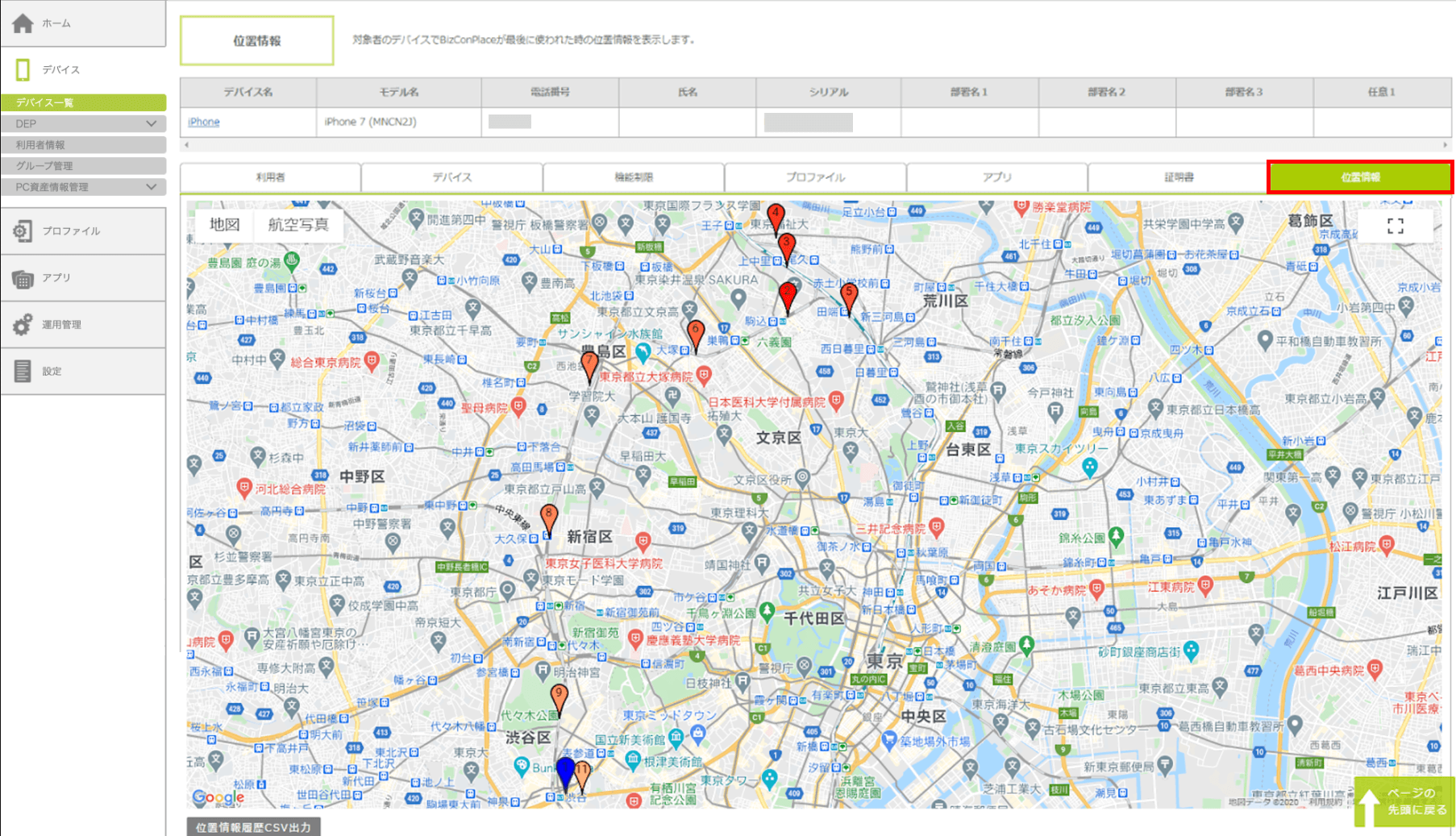Select red map pin number 6
Viewport: 1456px width, 836px height.
tap(696, 336)
